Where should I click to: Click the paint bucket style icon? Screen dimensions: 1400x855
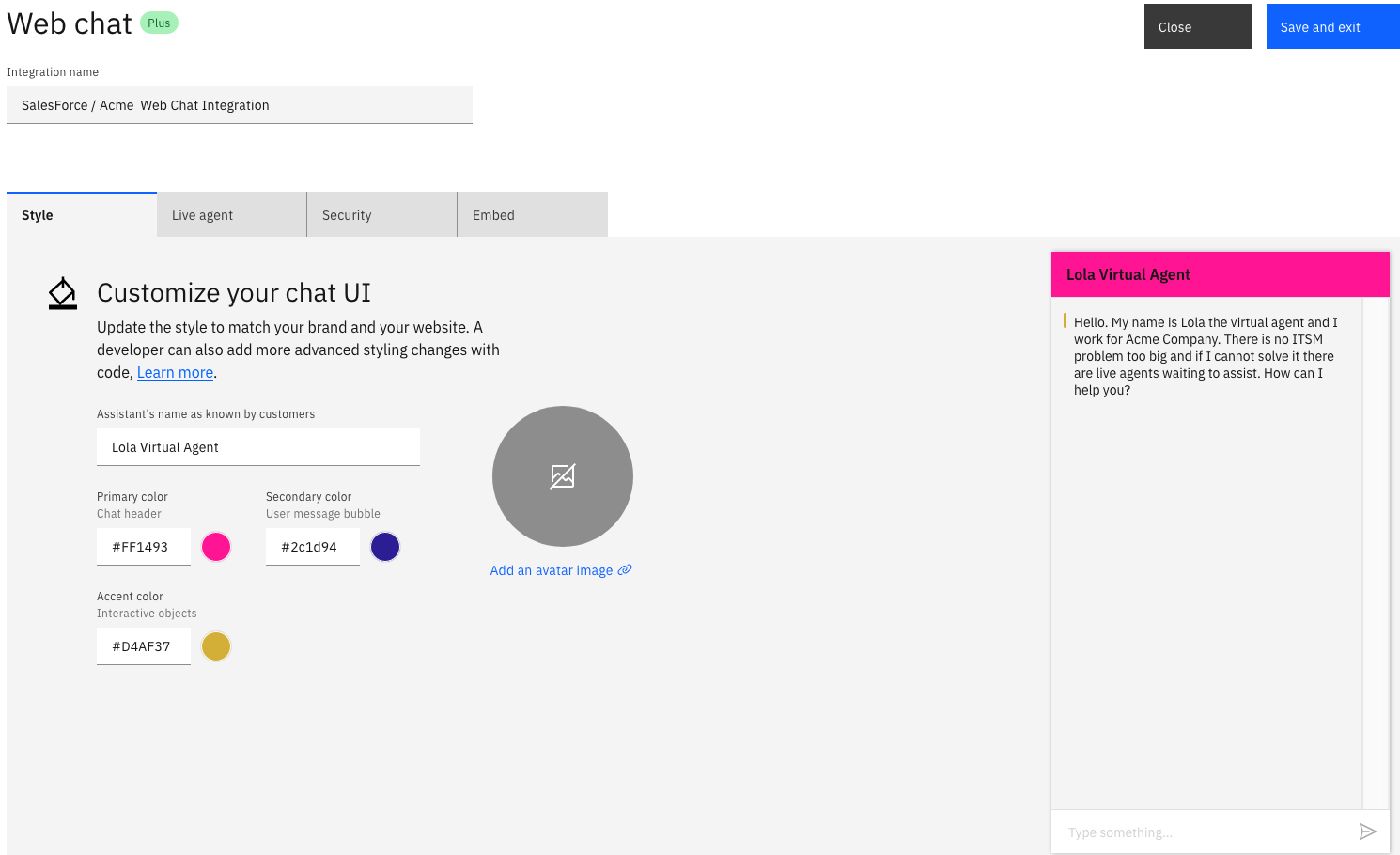pos(63,293)
